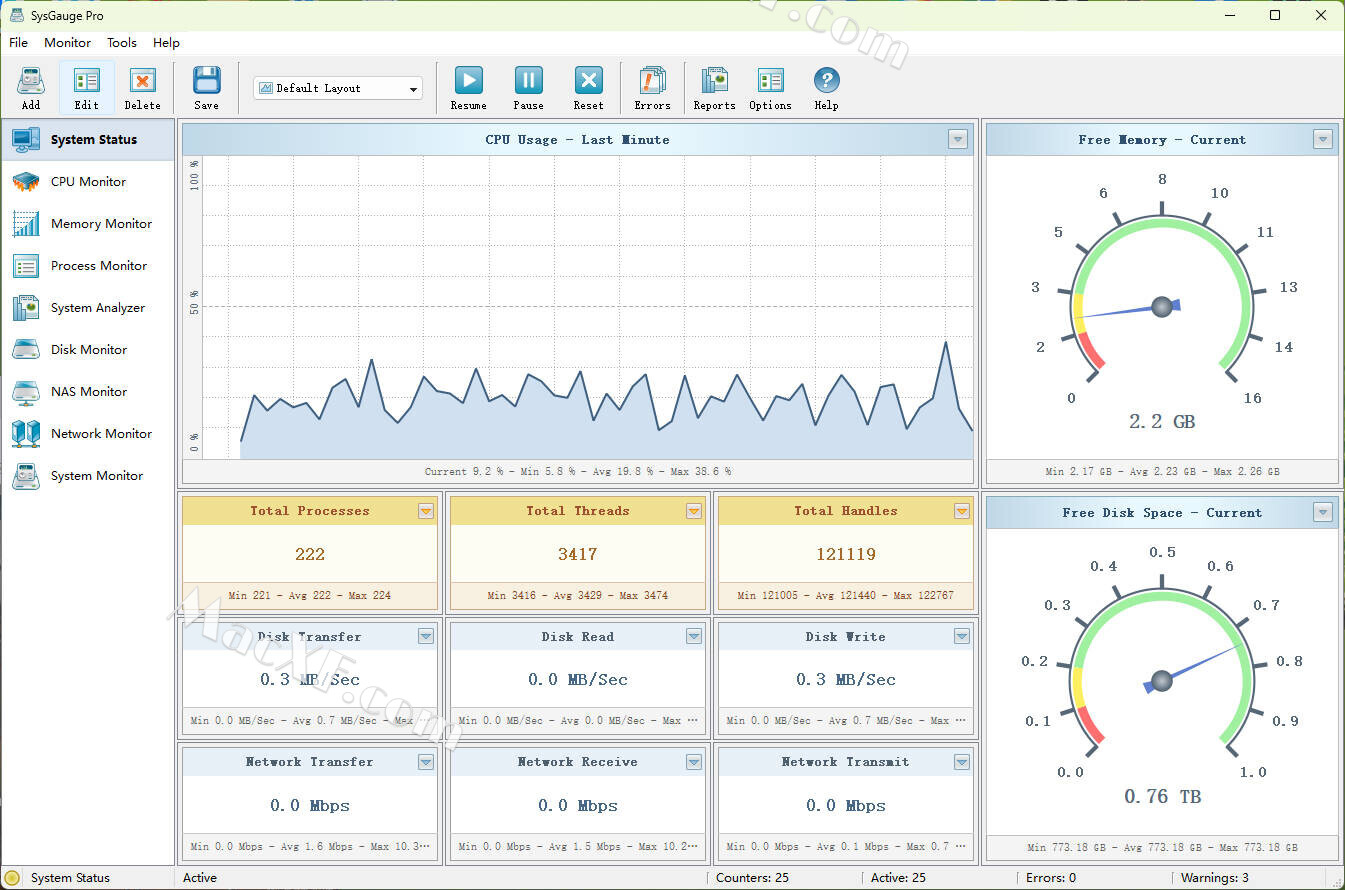
Task: Open the Tools menu
Action: pos(122,43)
